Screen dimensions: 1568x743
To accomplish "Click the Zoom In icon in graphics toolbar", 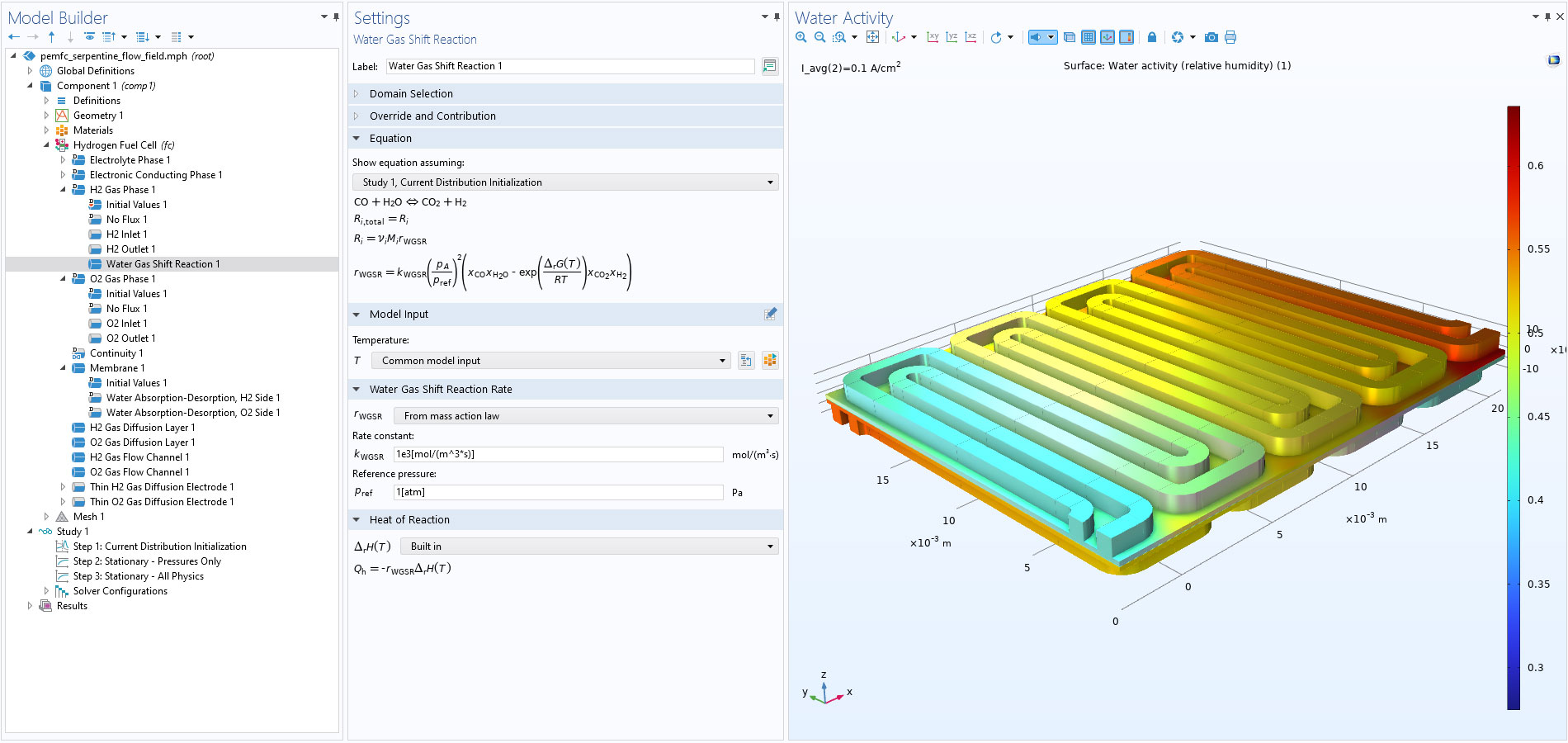I will 801,37.
